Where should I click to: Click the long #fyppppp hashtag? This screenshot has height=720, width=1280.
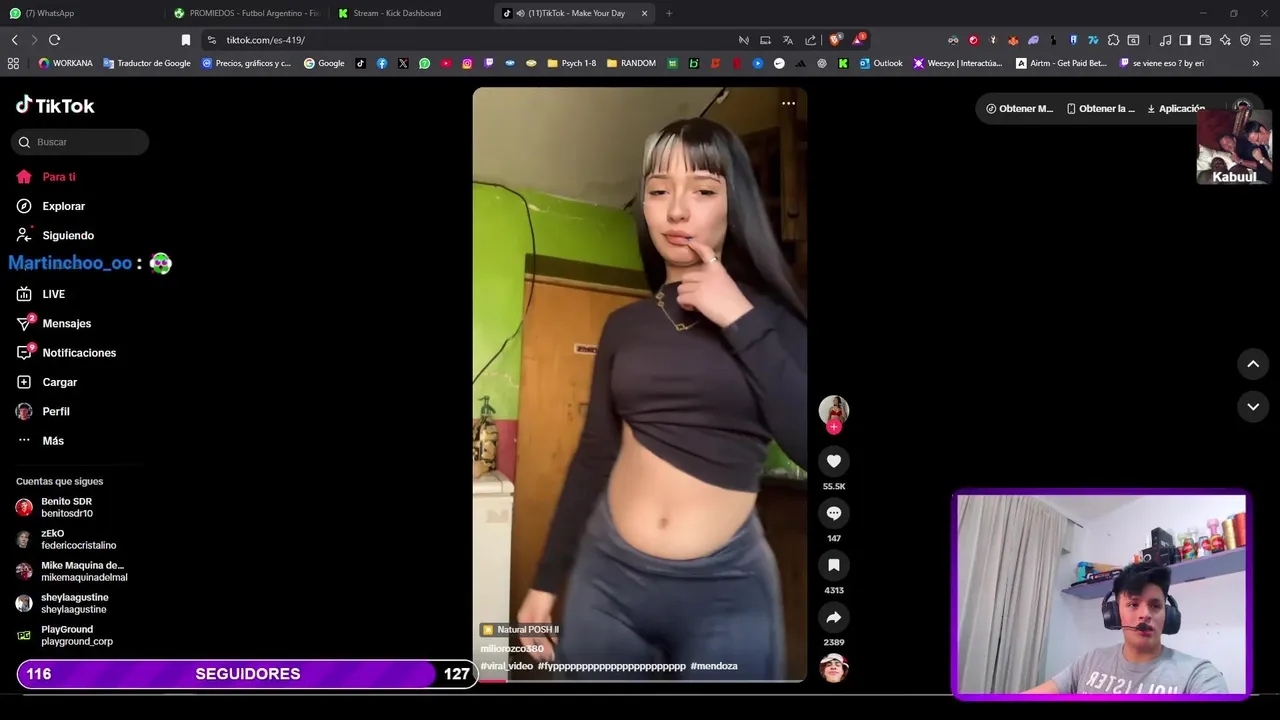[x=612, y=666]
